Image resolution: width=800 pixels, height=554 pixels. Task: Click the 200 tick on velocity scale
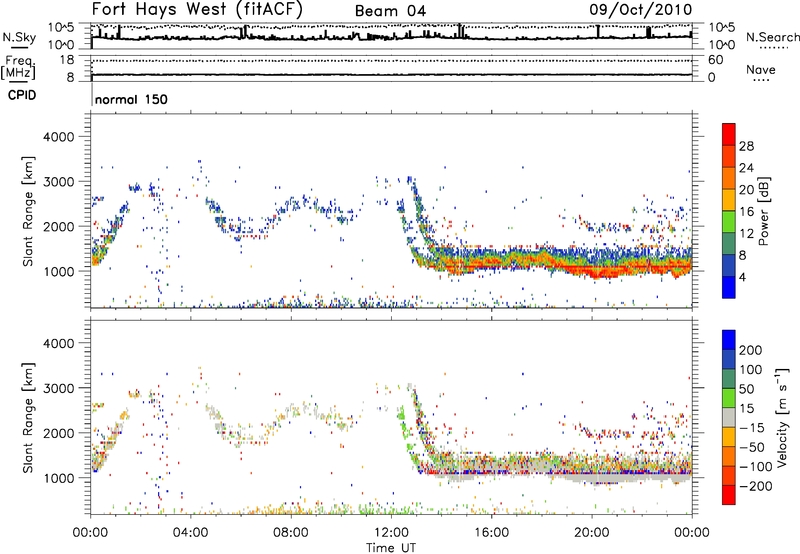tap(751, 350)
